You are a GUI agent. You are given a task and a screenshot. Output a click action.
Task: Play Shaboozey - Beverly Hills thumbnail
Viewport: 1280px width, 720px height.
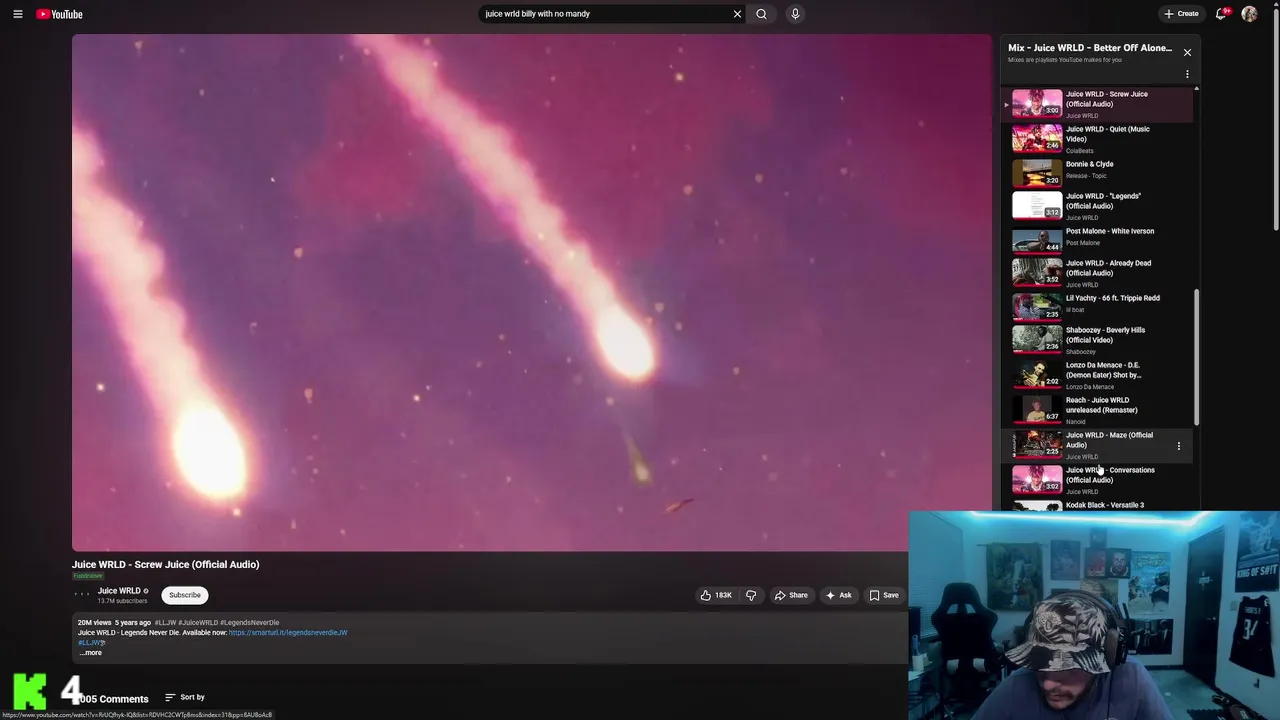click(1037, 339)
